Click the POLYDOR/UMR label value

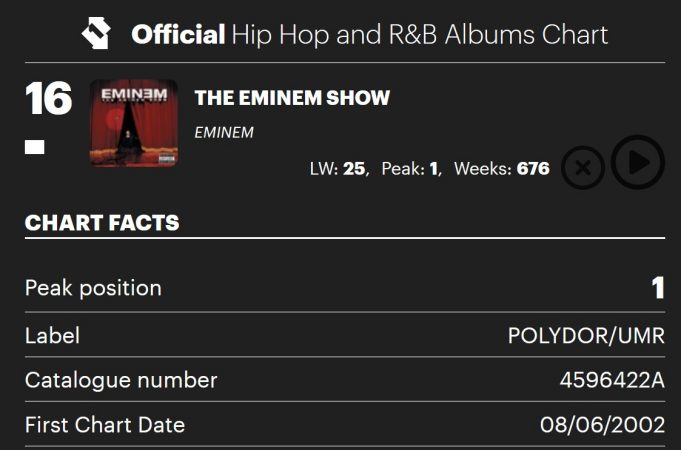[x=586, y=335]
